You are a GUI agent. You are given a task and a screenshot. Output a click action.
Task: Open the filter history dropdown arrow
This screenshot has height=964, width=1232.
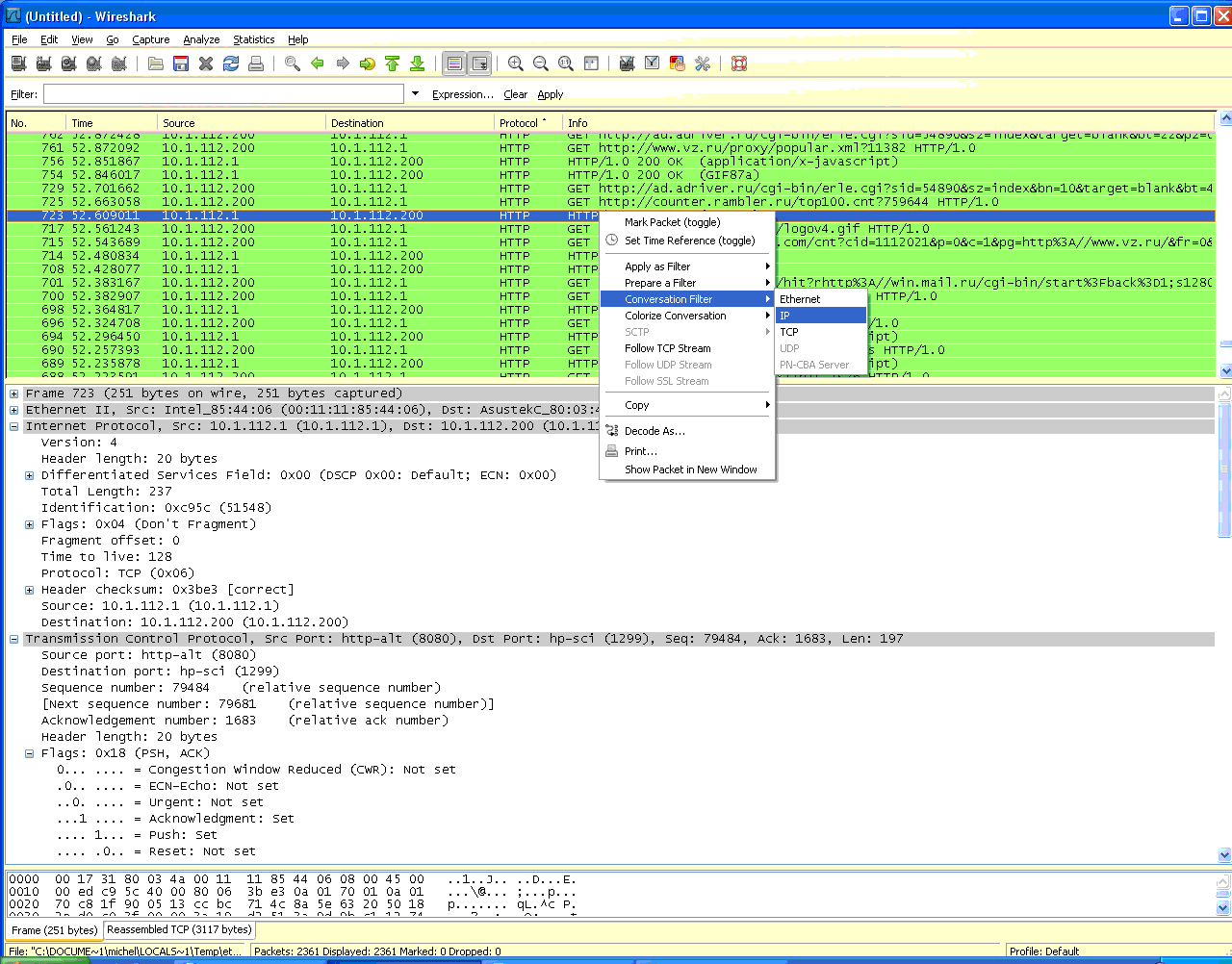pos(416,94)
